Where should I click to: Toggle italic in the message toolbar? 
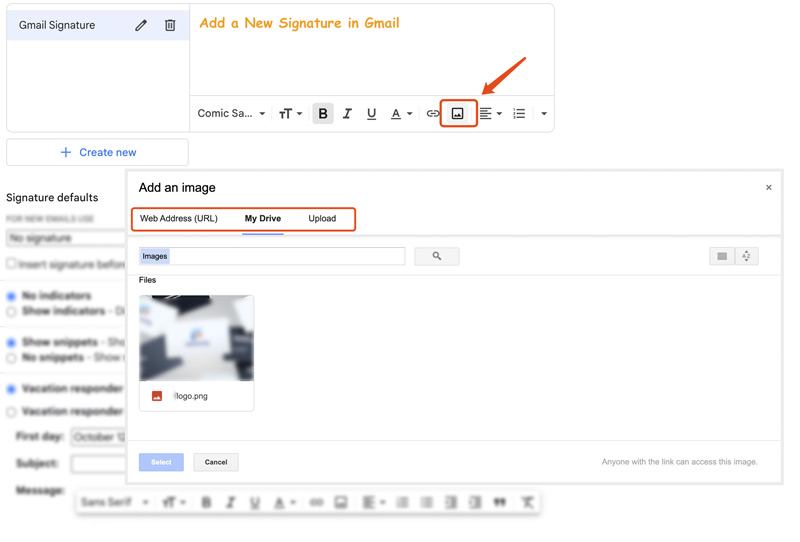(x=231, y=503)
